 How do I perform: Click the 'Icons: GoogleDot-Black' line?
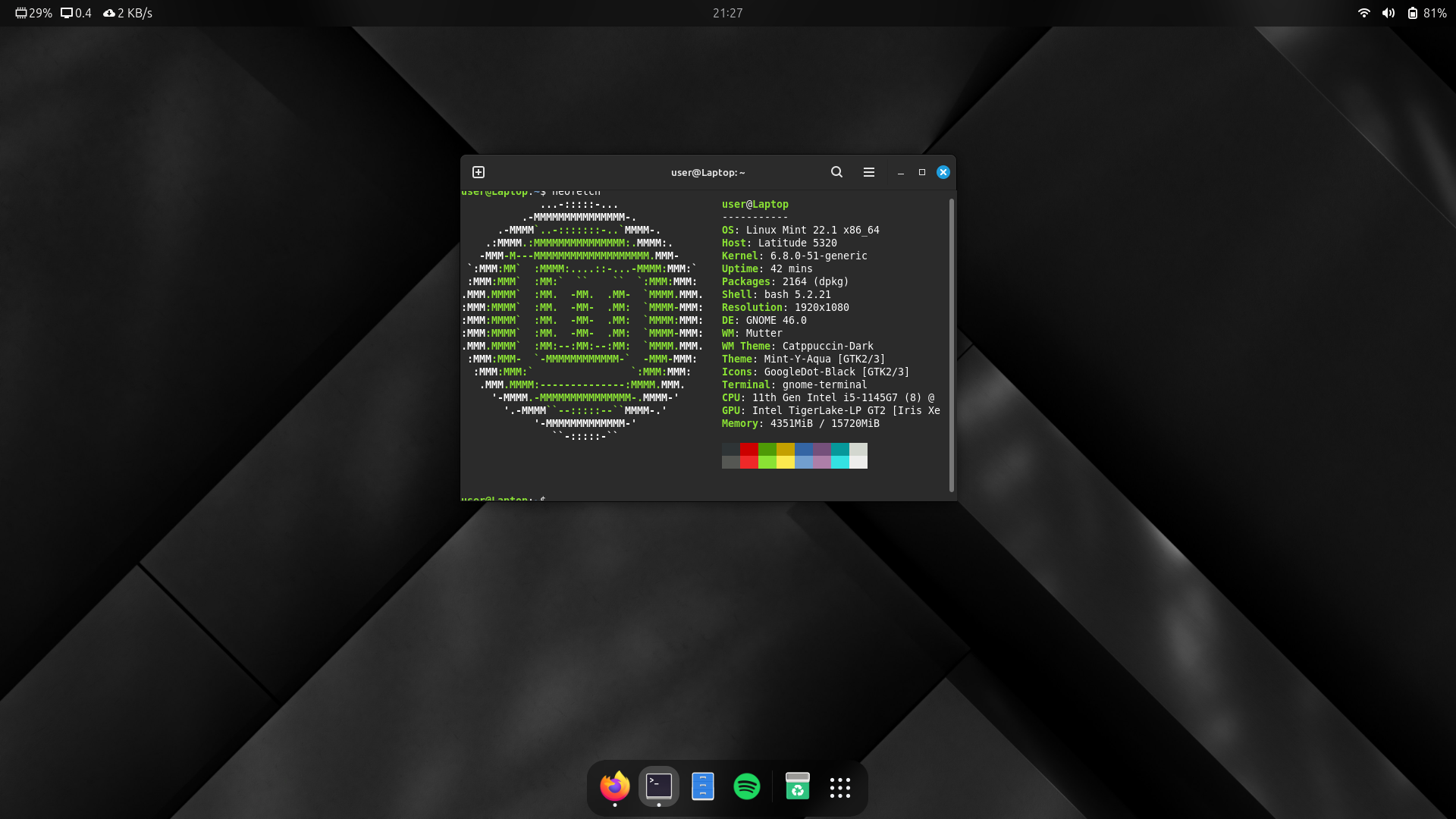tap(815, 372)
